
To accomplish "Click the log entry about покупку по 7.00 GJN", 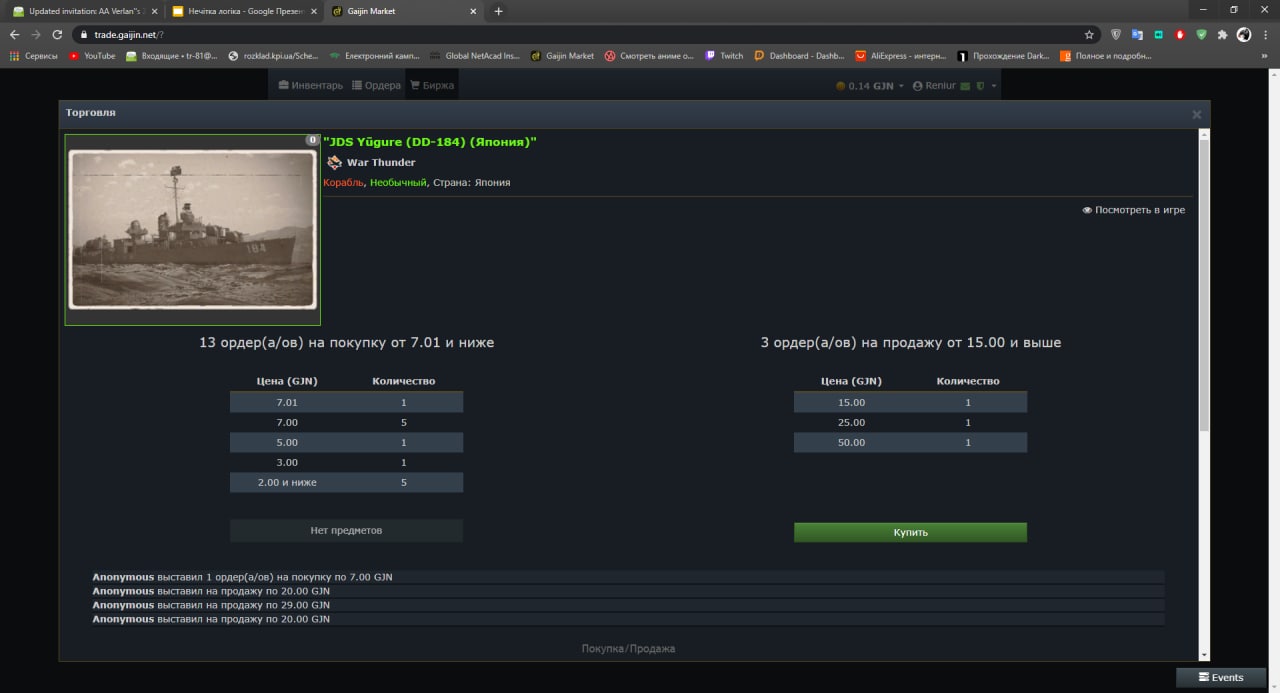I will [x=628, y=577].
